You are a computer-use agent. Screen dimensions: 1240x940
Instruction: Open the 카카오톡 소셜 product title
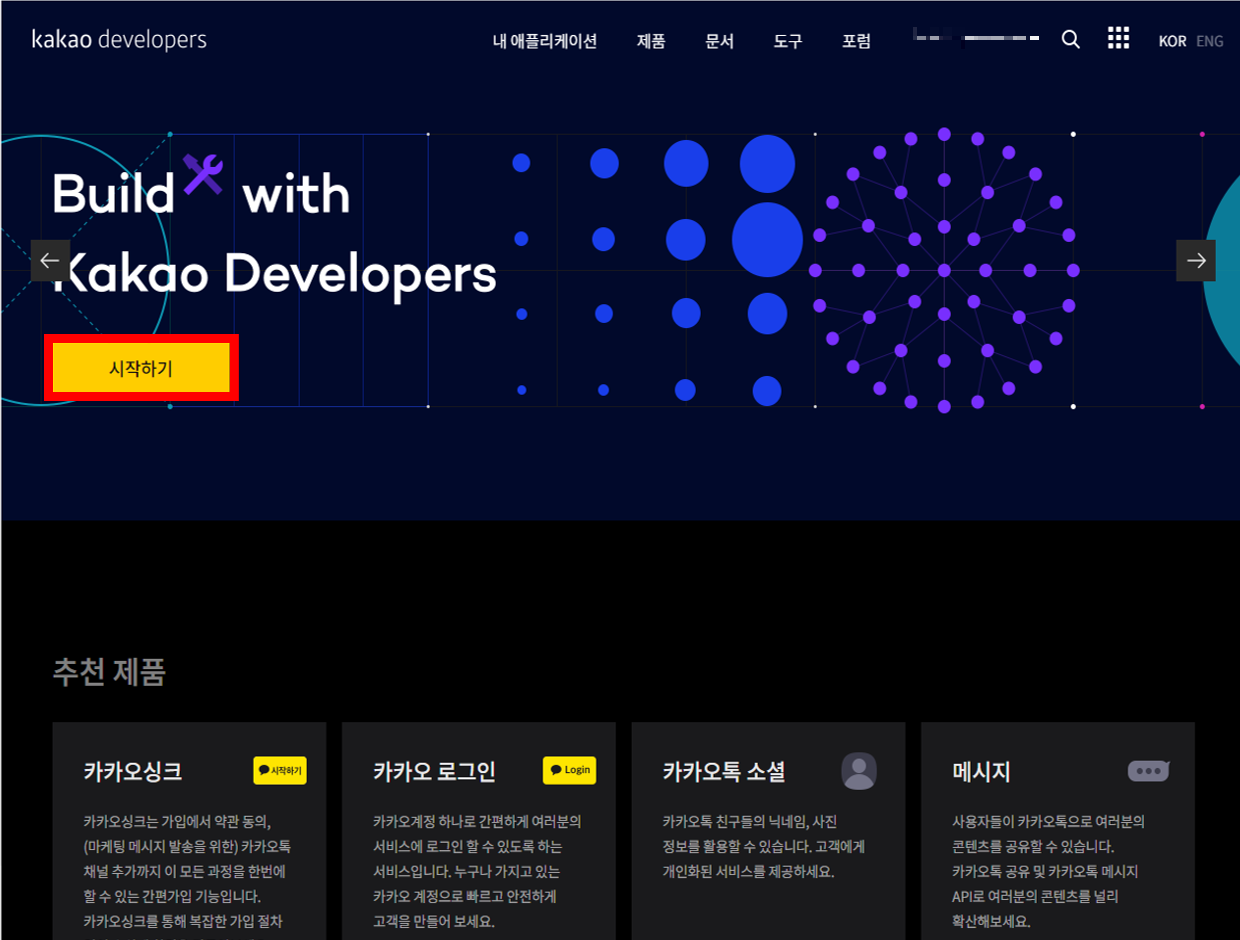pyautogui.click(x=724, y=772)
